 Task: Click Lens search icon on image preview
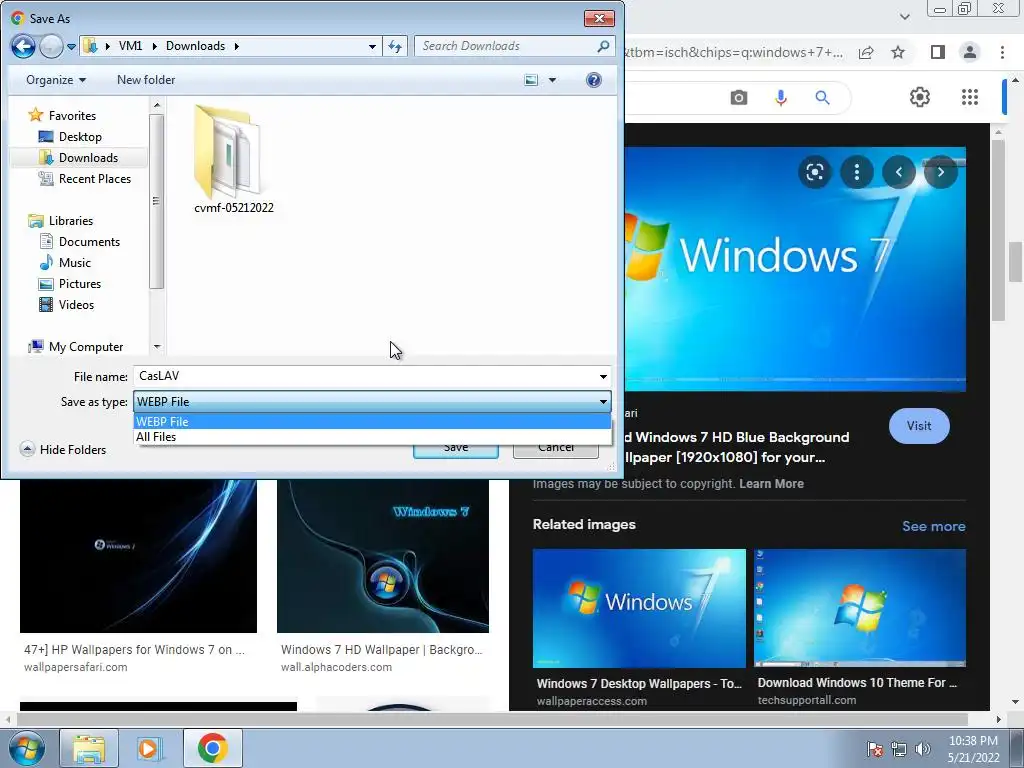[815, 172]
